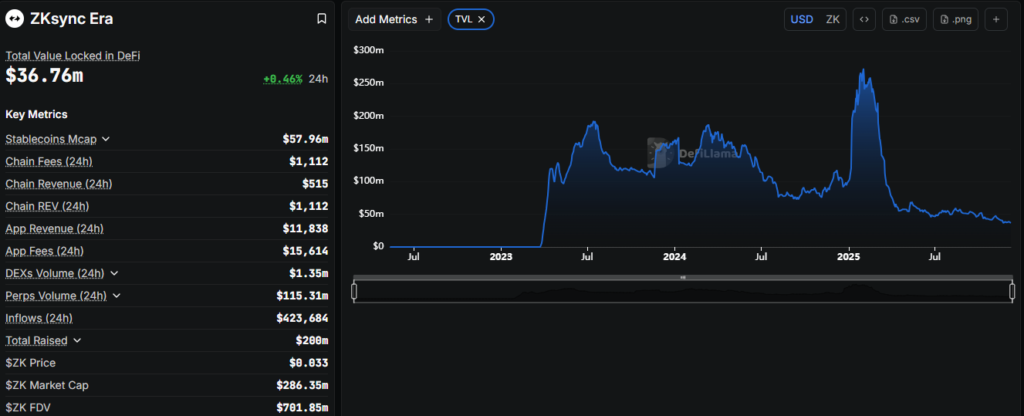Click the App Revenue (24h) label
The height and width of the screenshot is (416, 1024).
tap(54, 228)
